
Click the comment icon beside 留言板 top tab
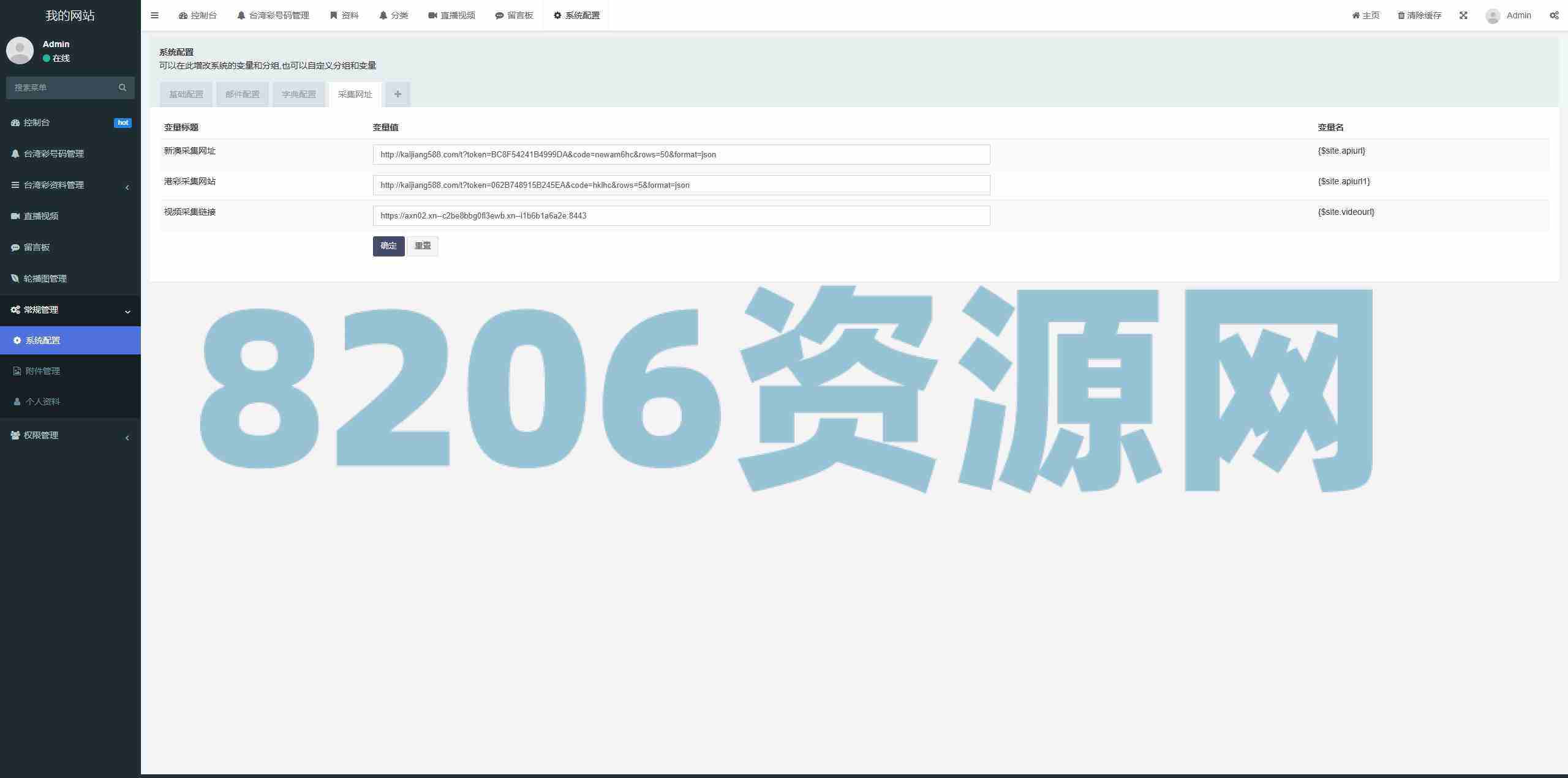499,15
